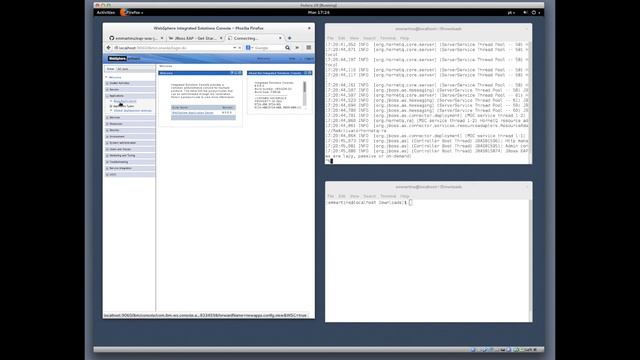Expand the Servers section
Screen dimensions: 640x360
(130, 89)
